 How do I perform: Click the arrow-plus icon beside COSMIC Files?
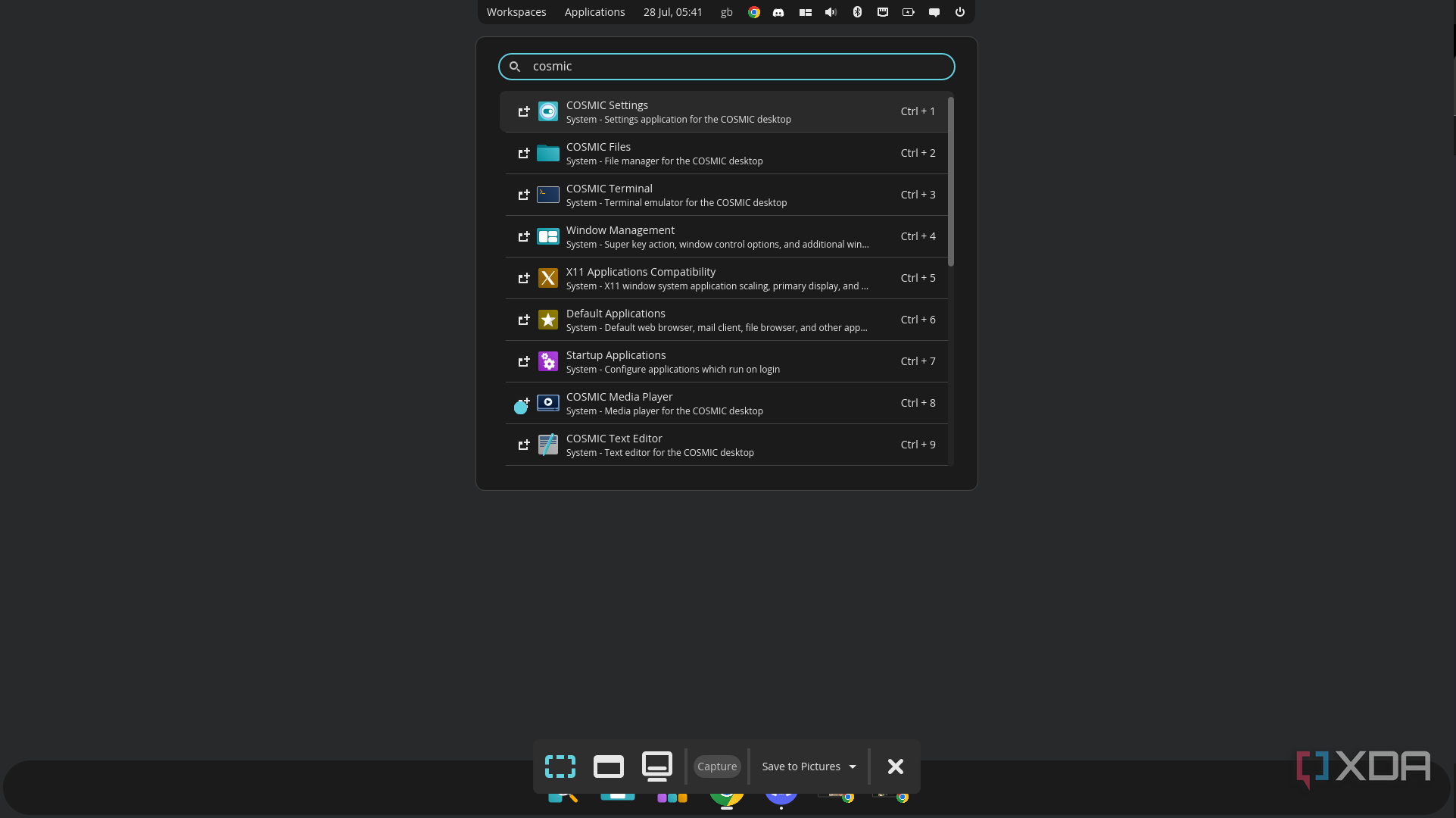(x=523, y=153)
